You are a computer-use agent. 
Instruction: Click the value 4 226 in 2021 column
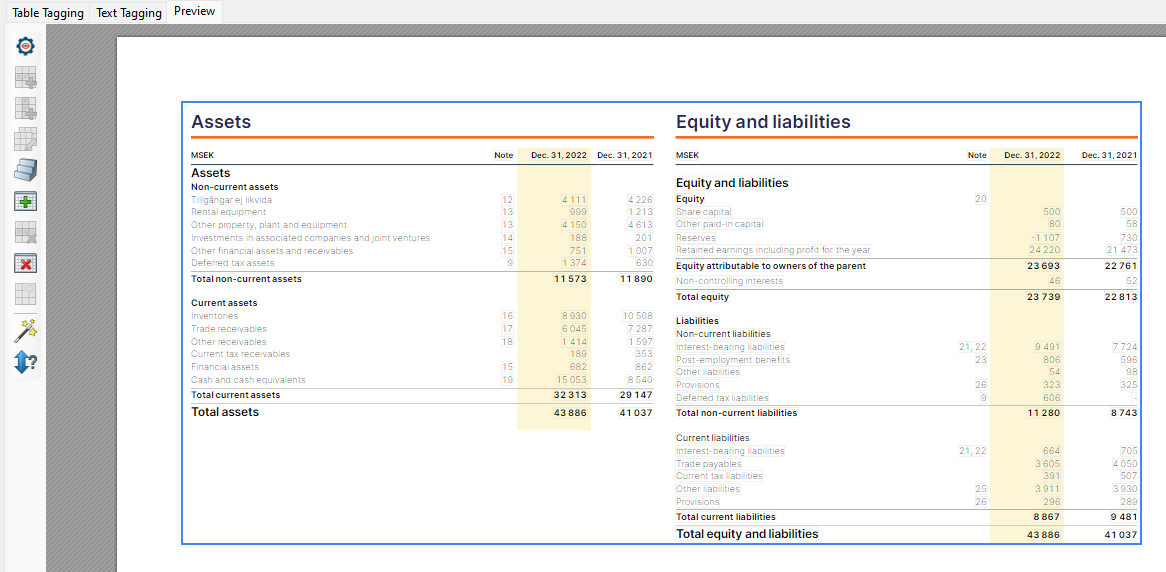(640, 199)
